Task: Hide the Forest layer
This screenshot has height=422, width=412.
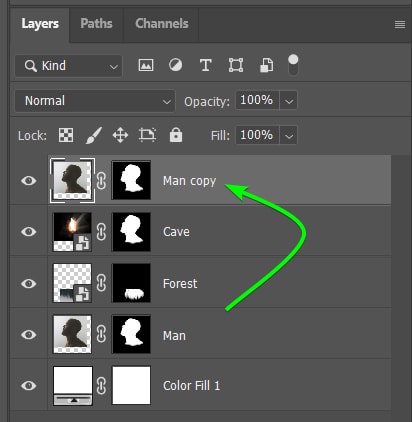Action: click(29, 283)
